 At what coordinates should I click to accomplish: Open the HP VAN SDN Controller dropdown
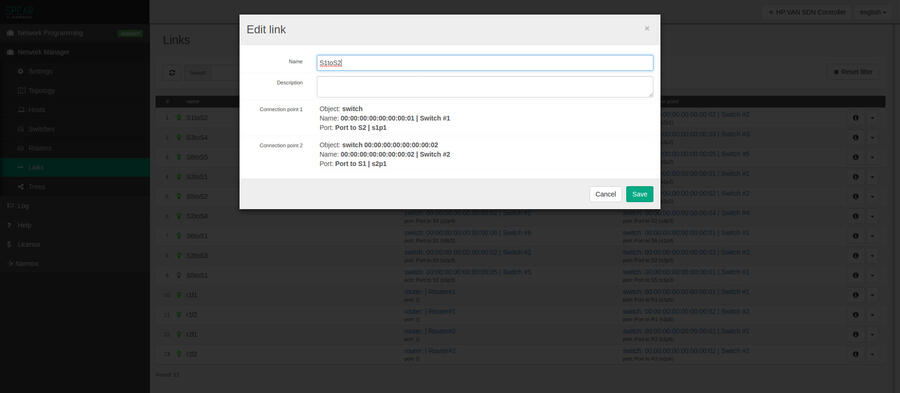click(807, 12)
